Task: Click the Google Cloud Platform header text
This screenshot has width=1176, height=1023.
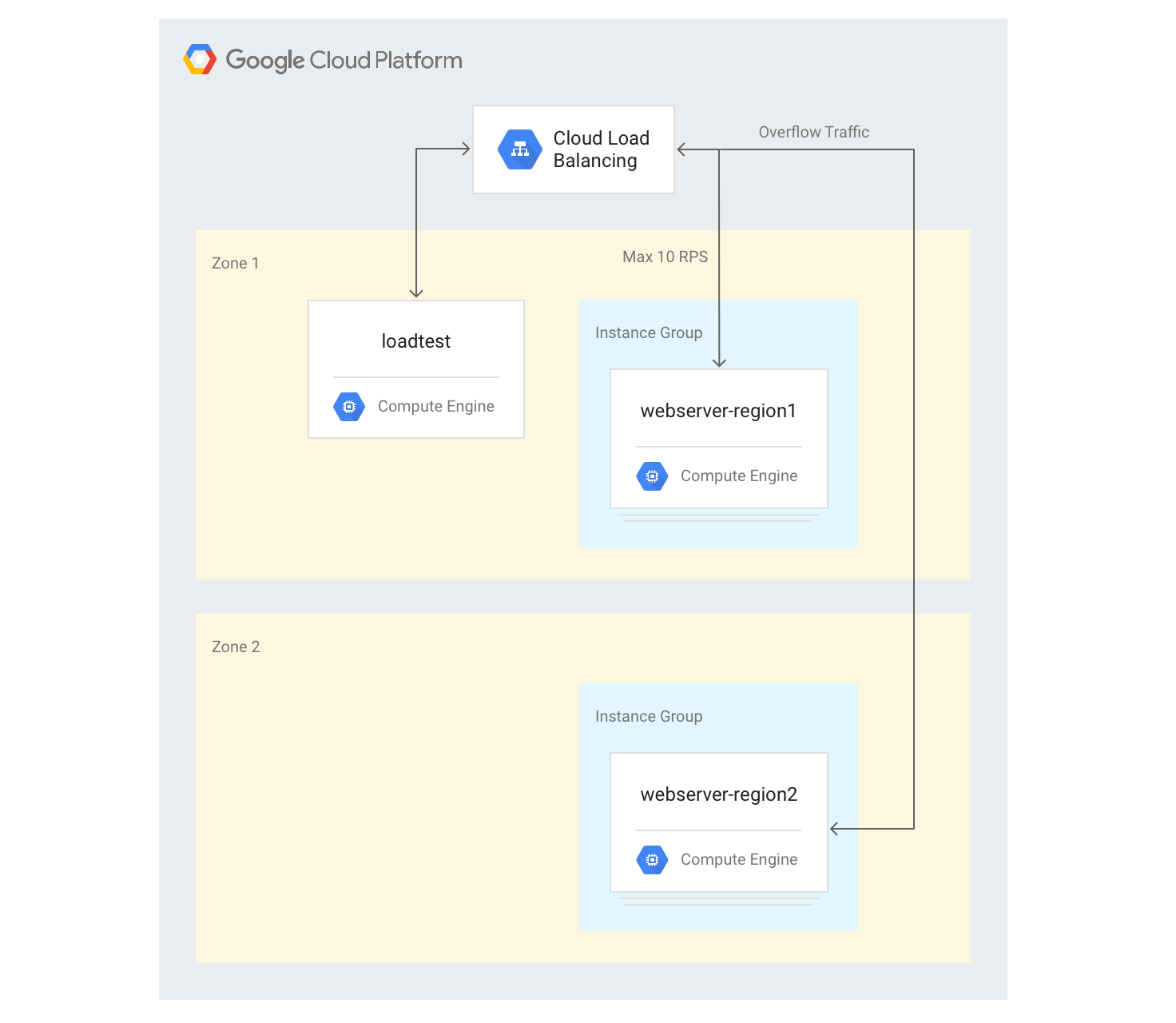Action: 344,59
